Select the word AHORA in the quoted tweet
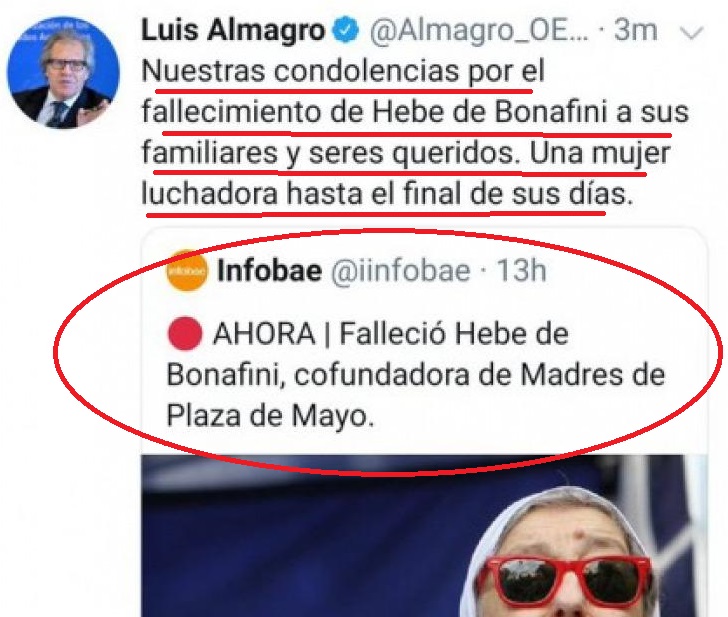This screenshot has width=728, height=617. tap(264, 334)
